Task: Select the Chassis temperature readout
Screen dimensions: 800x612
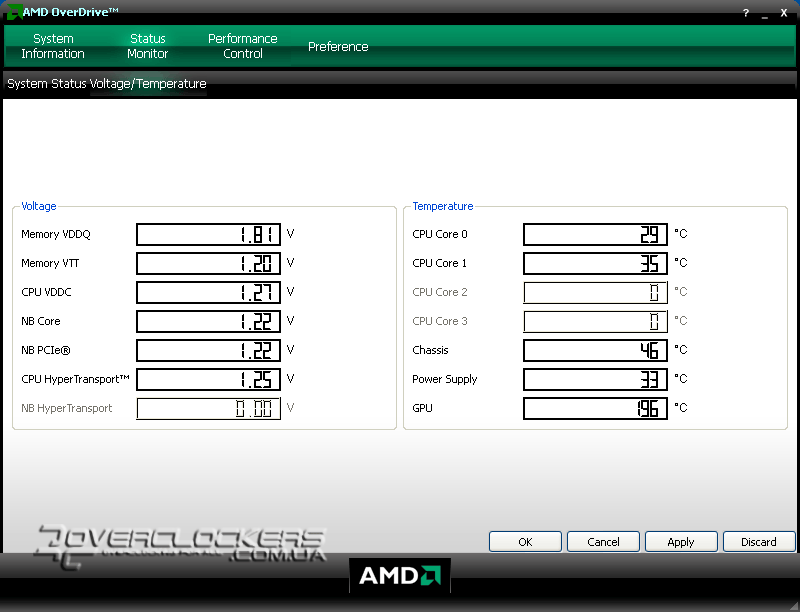Action: tap(595, 351)
